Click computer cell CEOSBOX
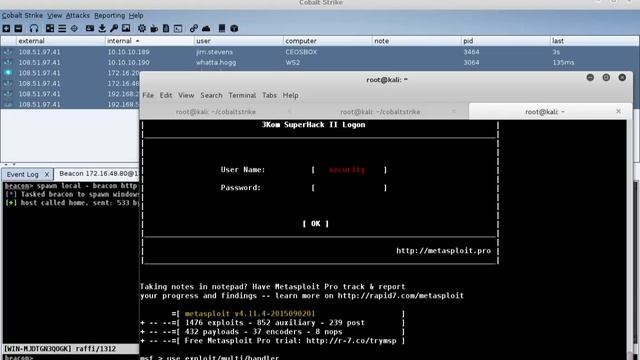Screen dimensions: 640x360 301,52
